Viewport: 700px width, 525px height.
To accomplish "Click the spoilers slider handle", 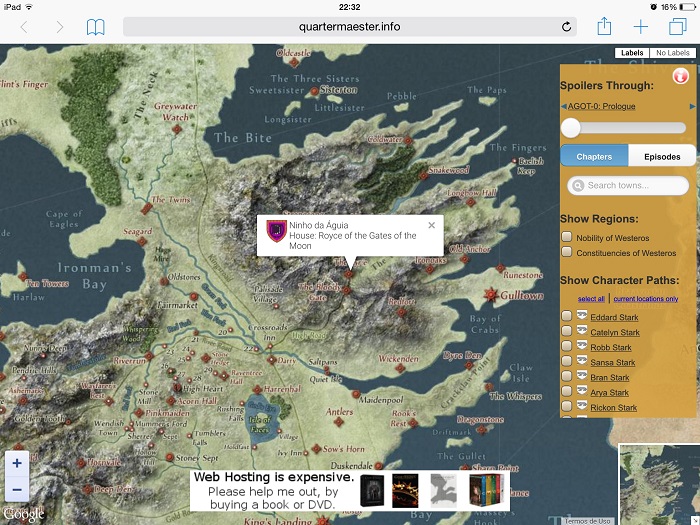I will (x=571, y=128).
